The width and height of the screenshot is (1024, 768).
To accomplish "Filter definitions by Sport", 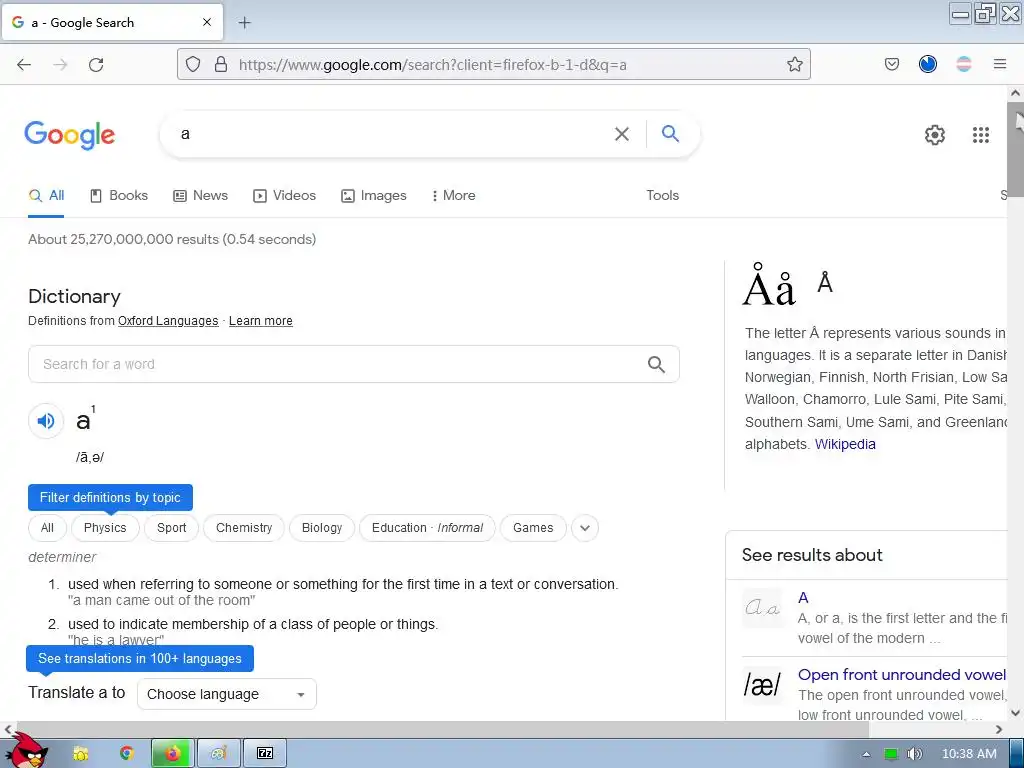I will tap(172, 528).
